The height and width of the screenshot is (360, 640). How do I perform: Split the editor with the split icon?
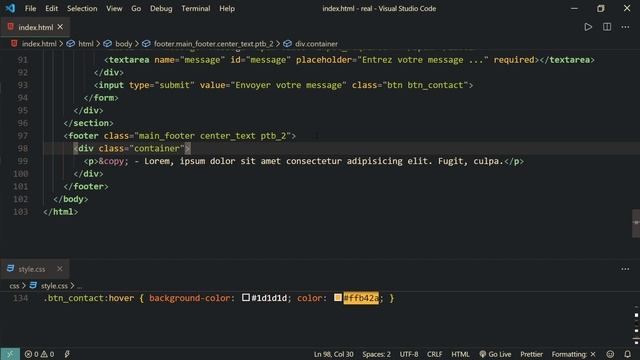pos(607,27)
